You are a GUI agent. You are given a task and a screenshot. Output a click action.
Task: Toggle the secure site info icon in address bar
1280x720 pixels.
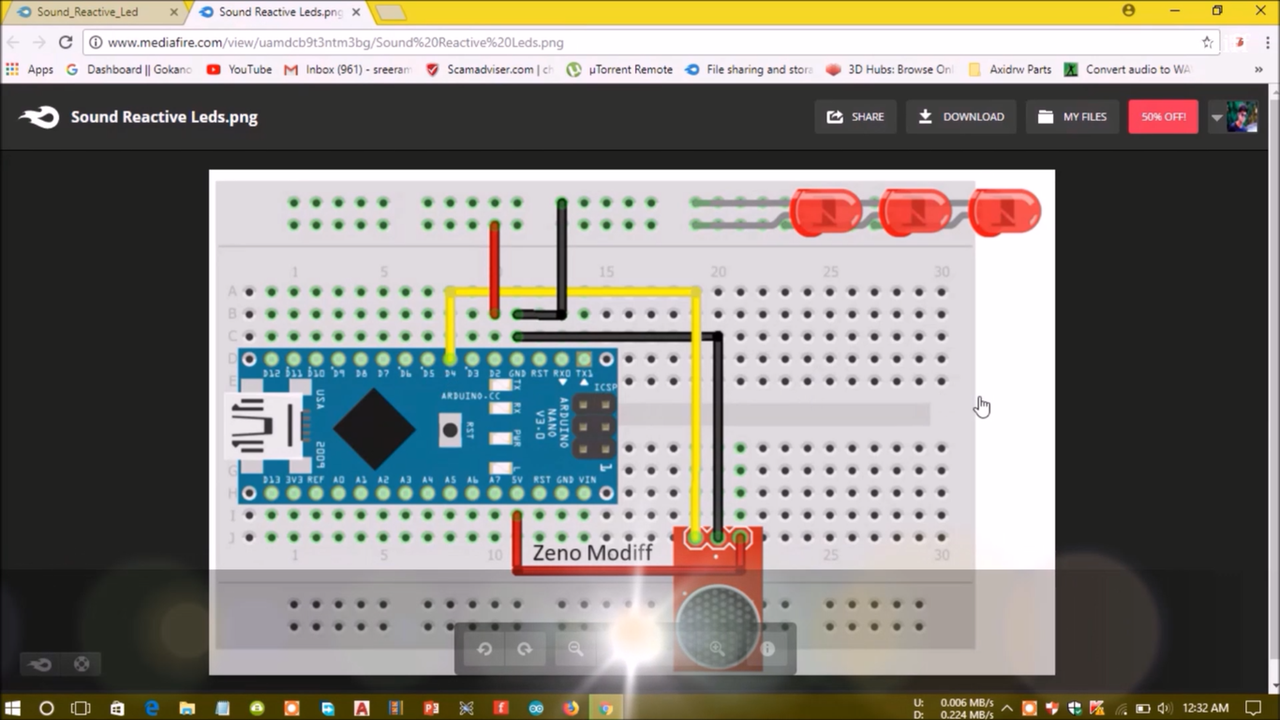pos(93,43)
